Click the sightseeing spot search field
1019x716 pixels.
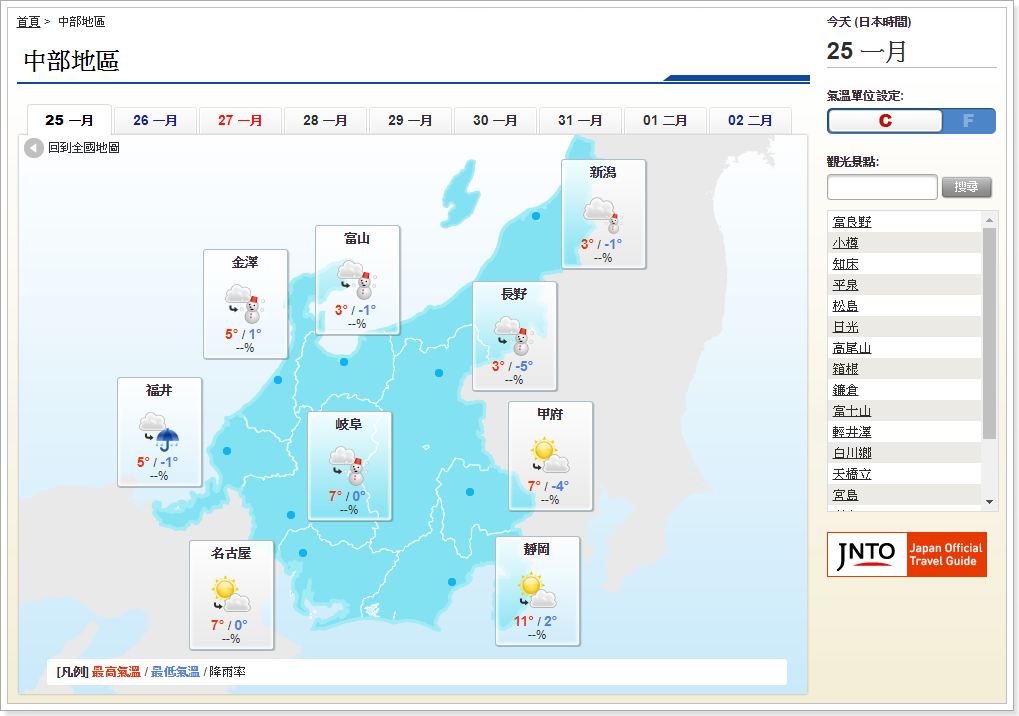coord(882,187)
